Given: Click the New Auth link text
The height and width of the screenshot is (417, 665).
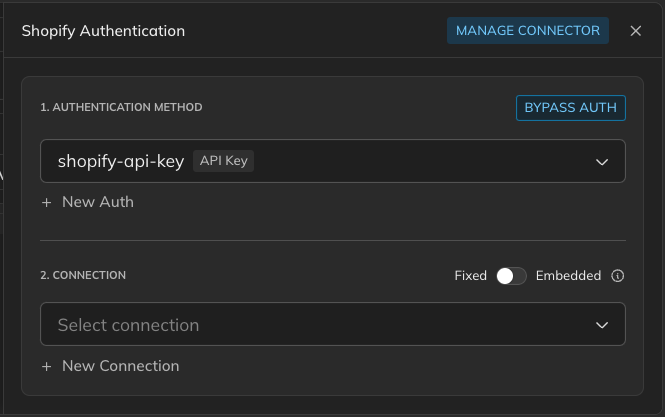Looking at the screenshot, I should pos(97,202).
